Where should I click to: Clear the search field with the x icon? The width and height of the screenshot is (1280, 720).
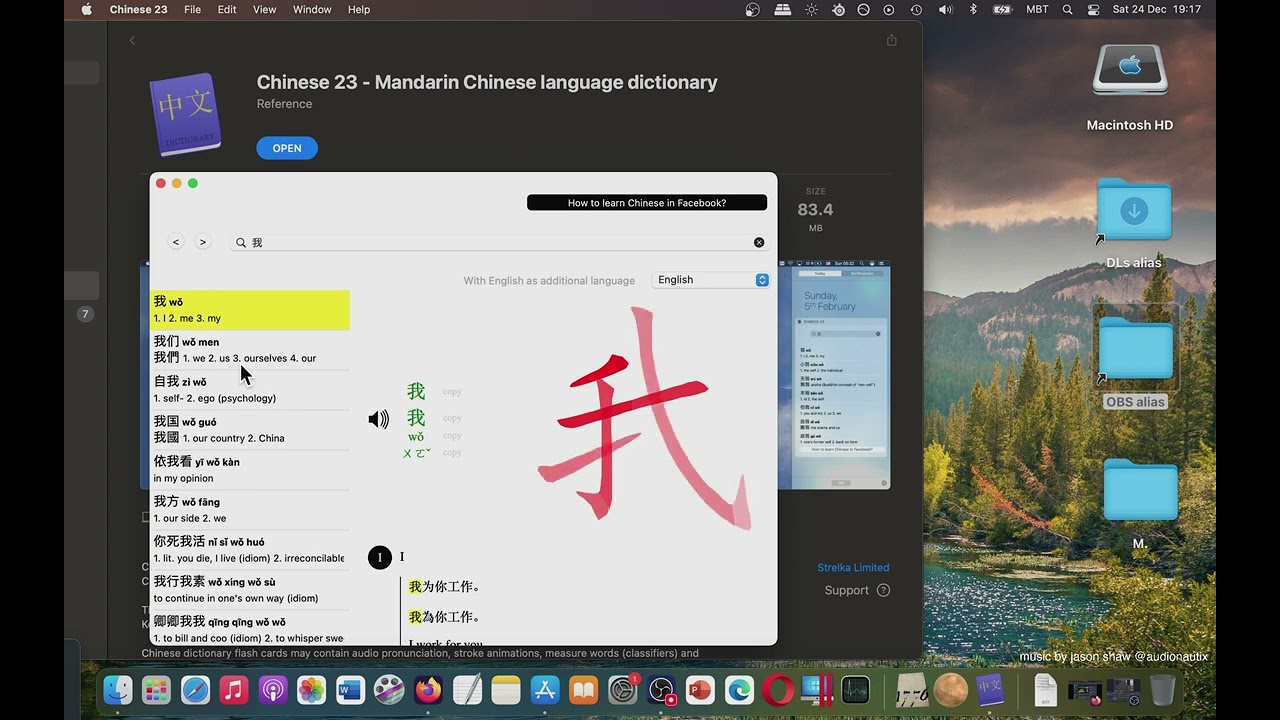[759, 243]
